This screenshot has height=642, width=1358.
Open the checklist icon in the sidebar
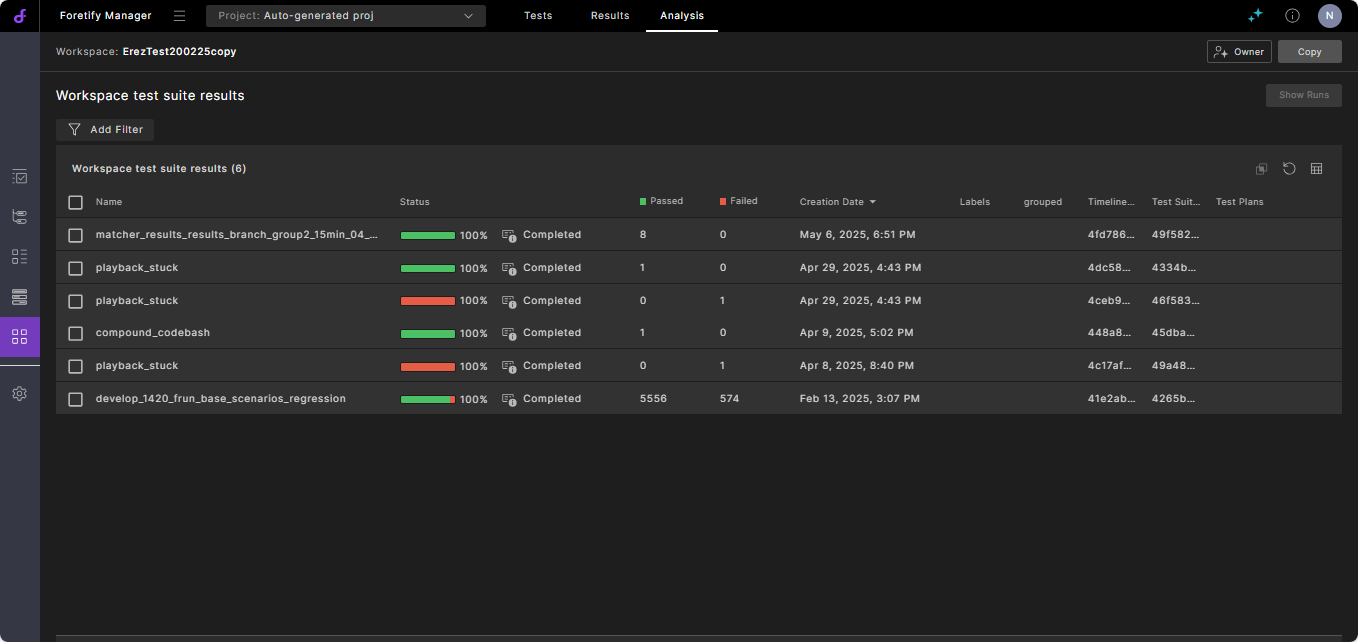(x=19, y=176)
